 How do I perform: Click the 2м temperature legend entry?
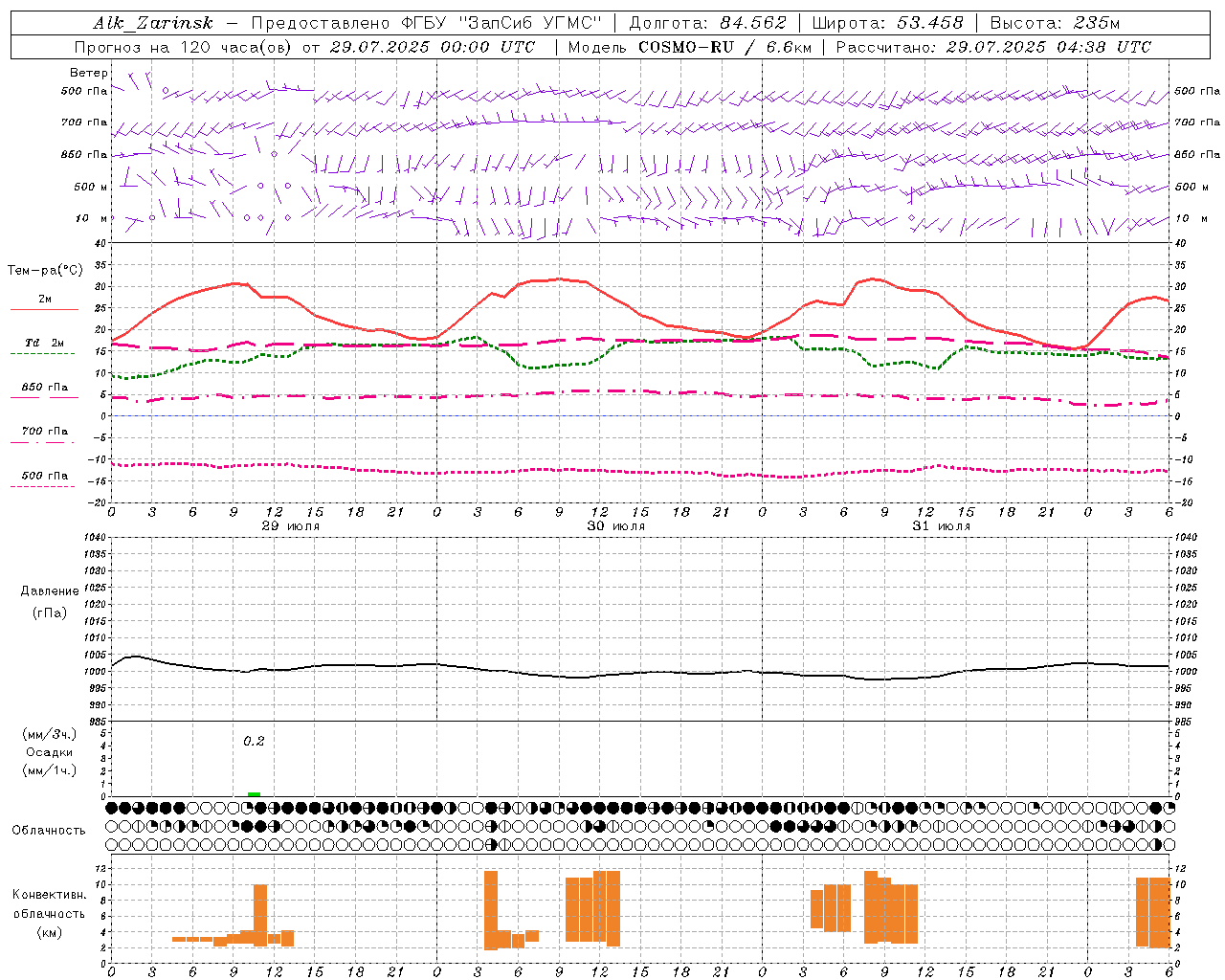45,300
